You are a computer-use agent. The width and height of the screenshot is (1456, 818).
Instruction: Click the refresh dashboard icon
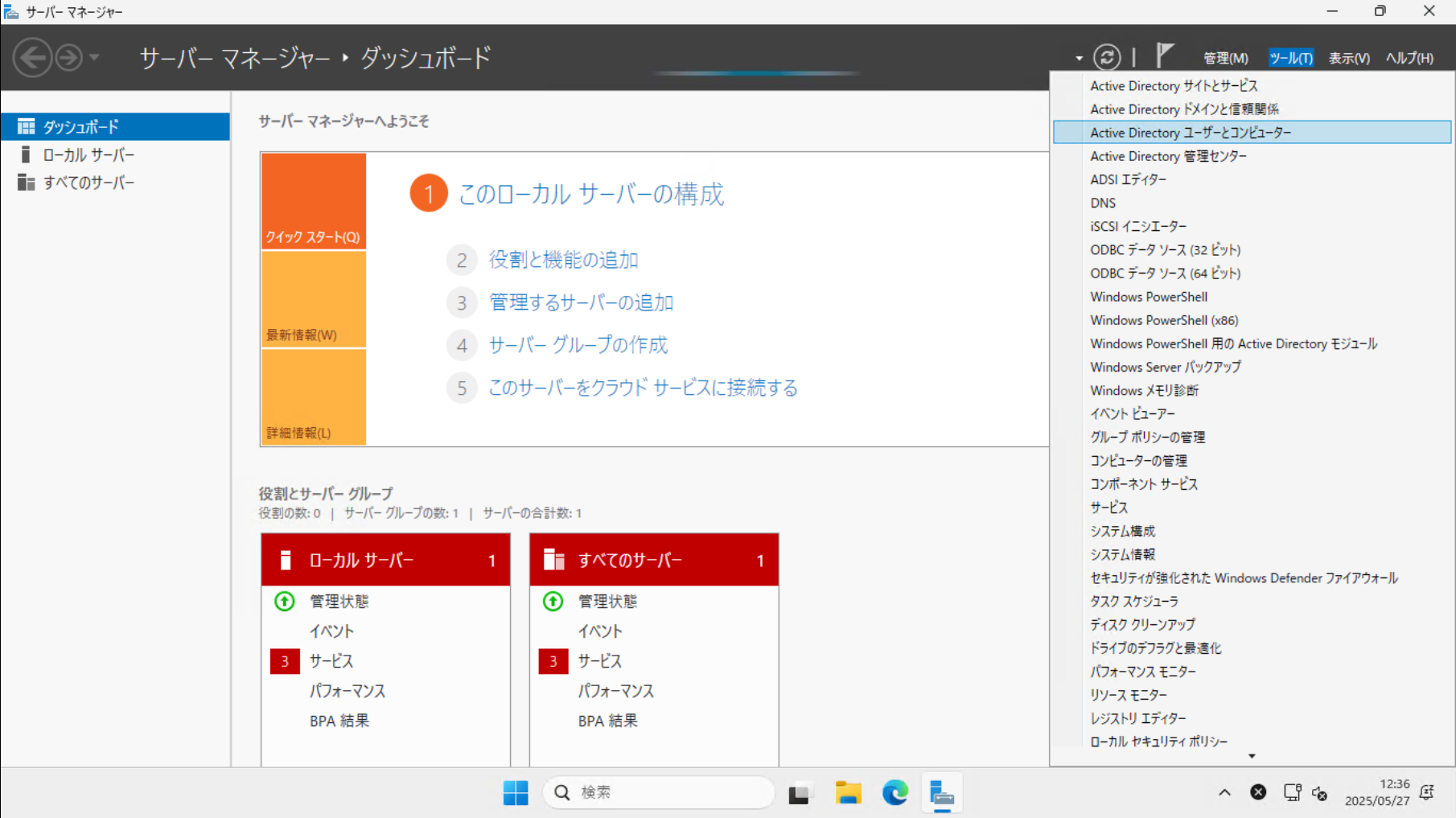[1107, 57]
